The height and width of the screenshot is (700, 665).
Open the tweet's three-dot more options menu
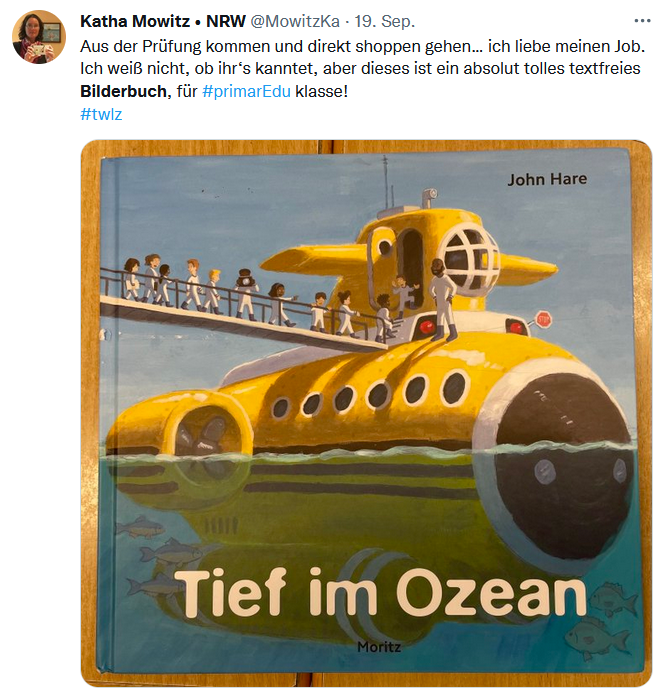pyautogui.click(x=642, y=21)
